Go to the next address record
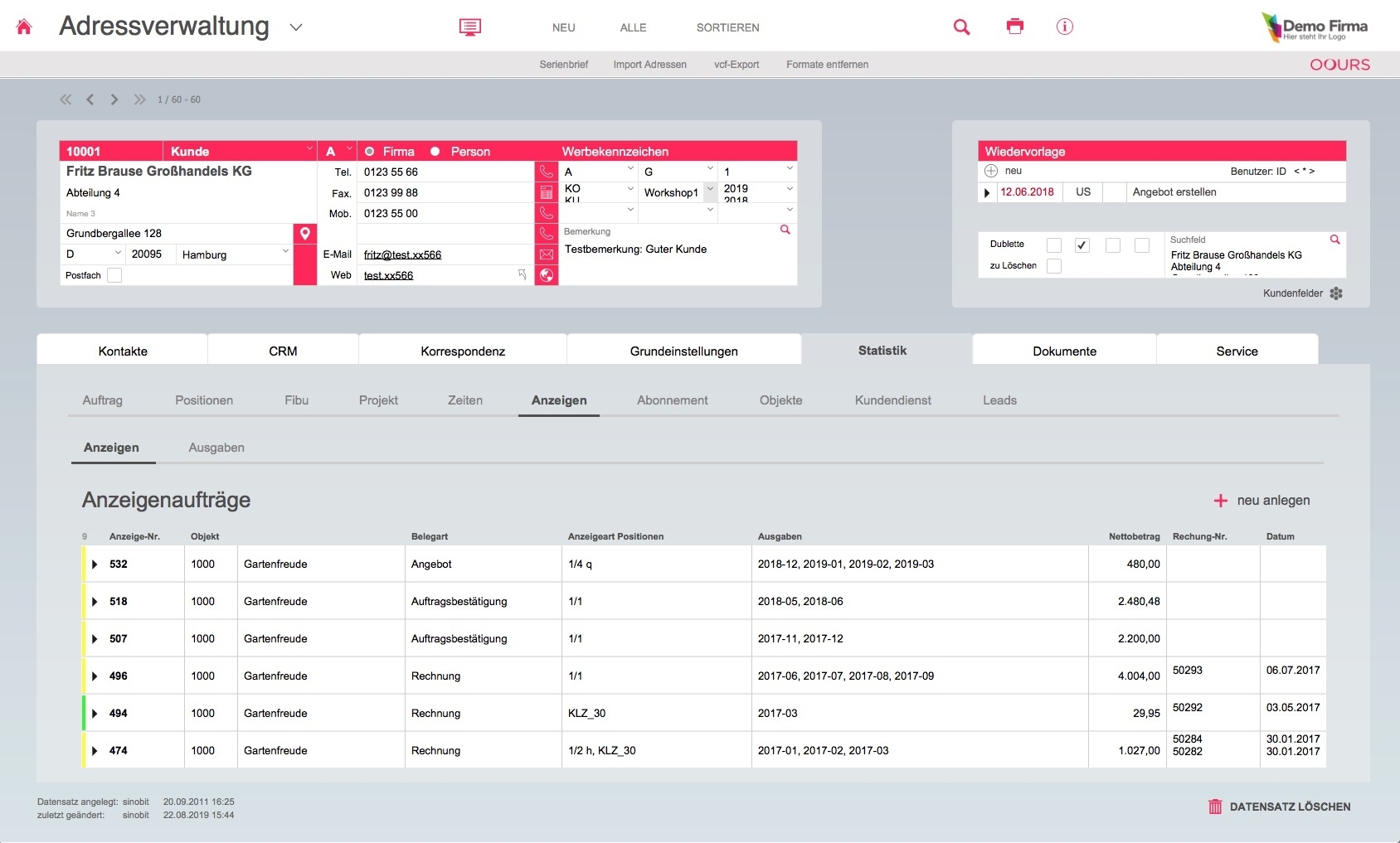1400x843 pixels. 114,99
